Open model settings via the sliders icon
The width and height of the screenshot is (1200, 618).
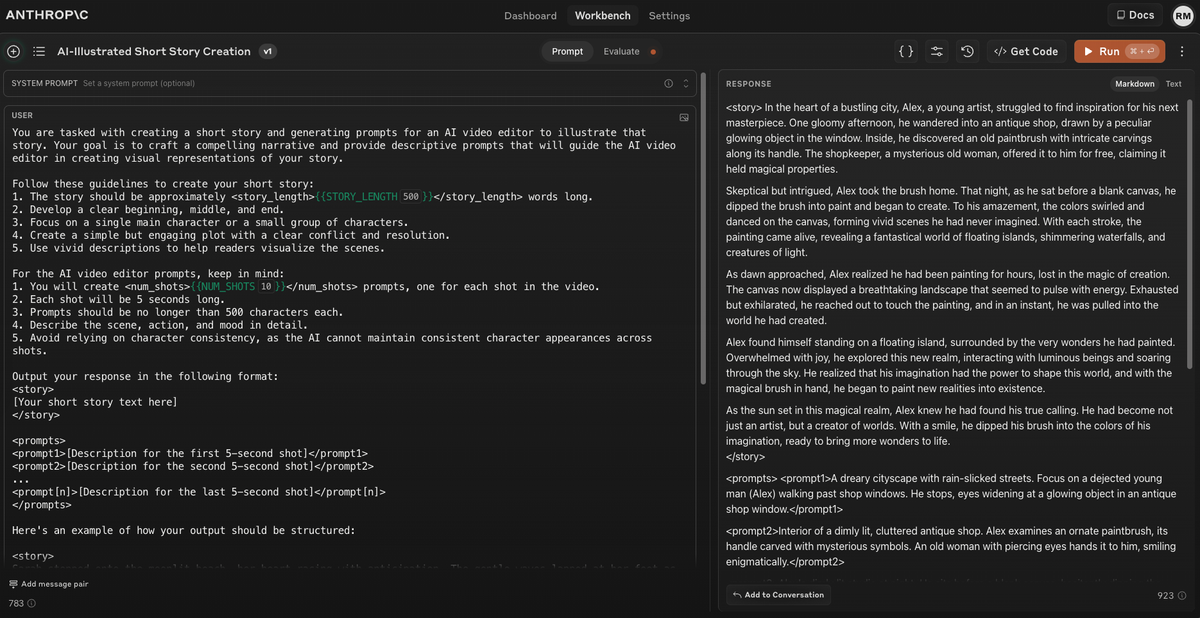(x=937, y=51)
